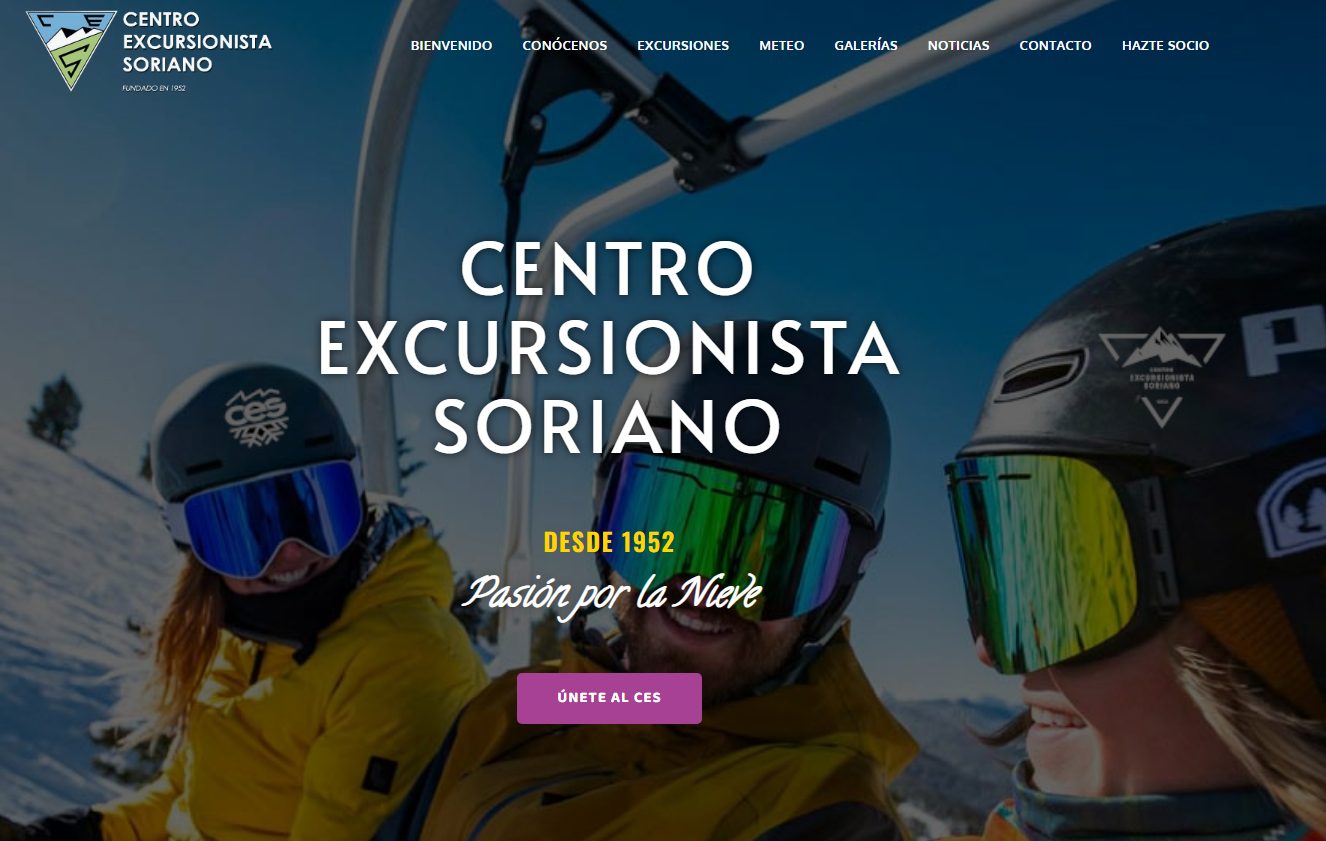The height and width of the screenshot is (841, 1326).
Task: Click the Pasión por la Nieve tagline
Action: point(610,595)
